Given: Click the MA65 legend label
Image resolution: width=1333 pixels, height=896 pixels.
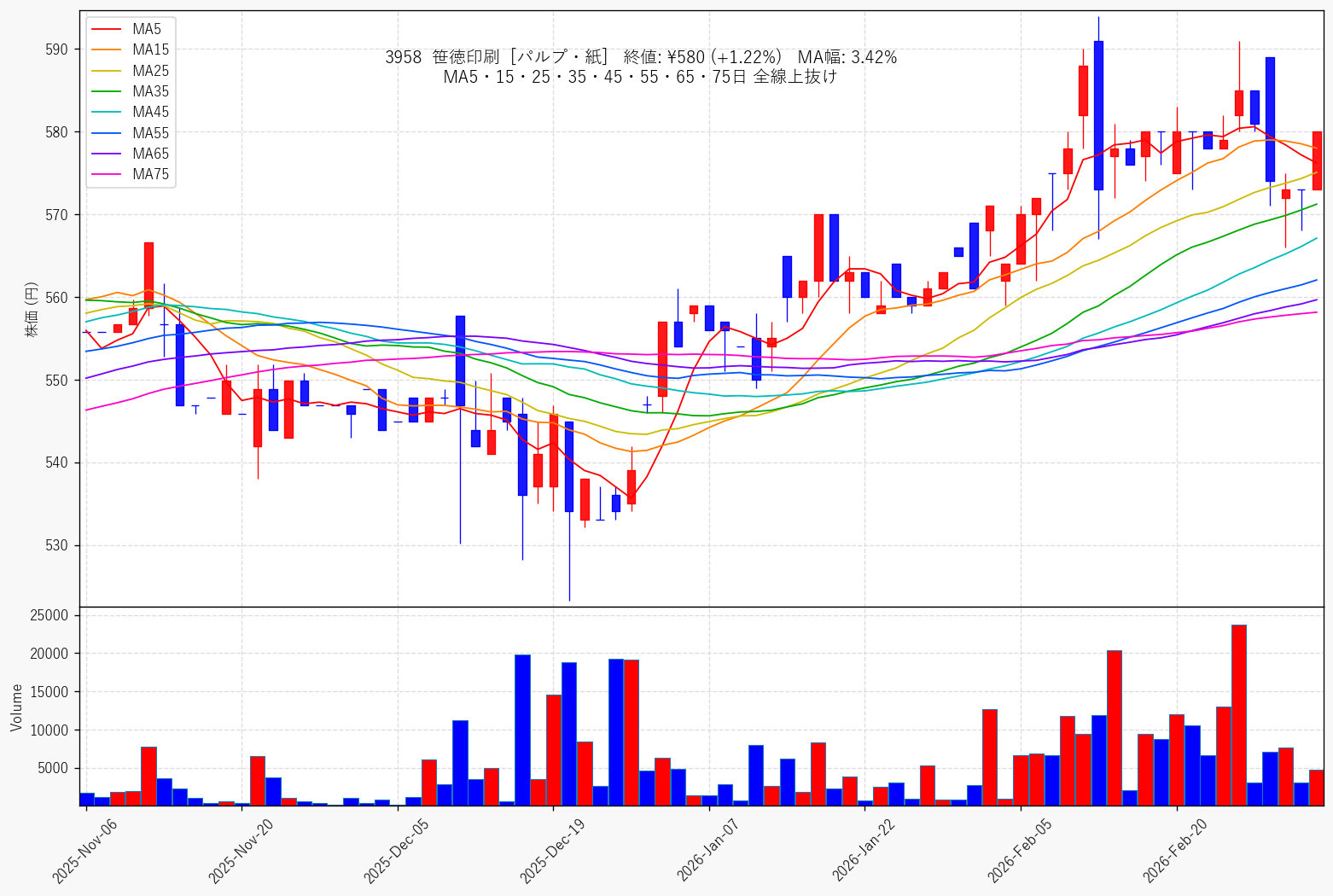Looking at the screenshot, I should pyautogui.click(x=151, y=154).
